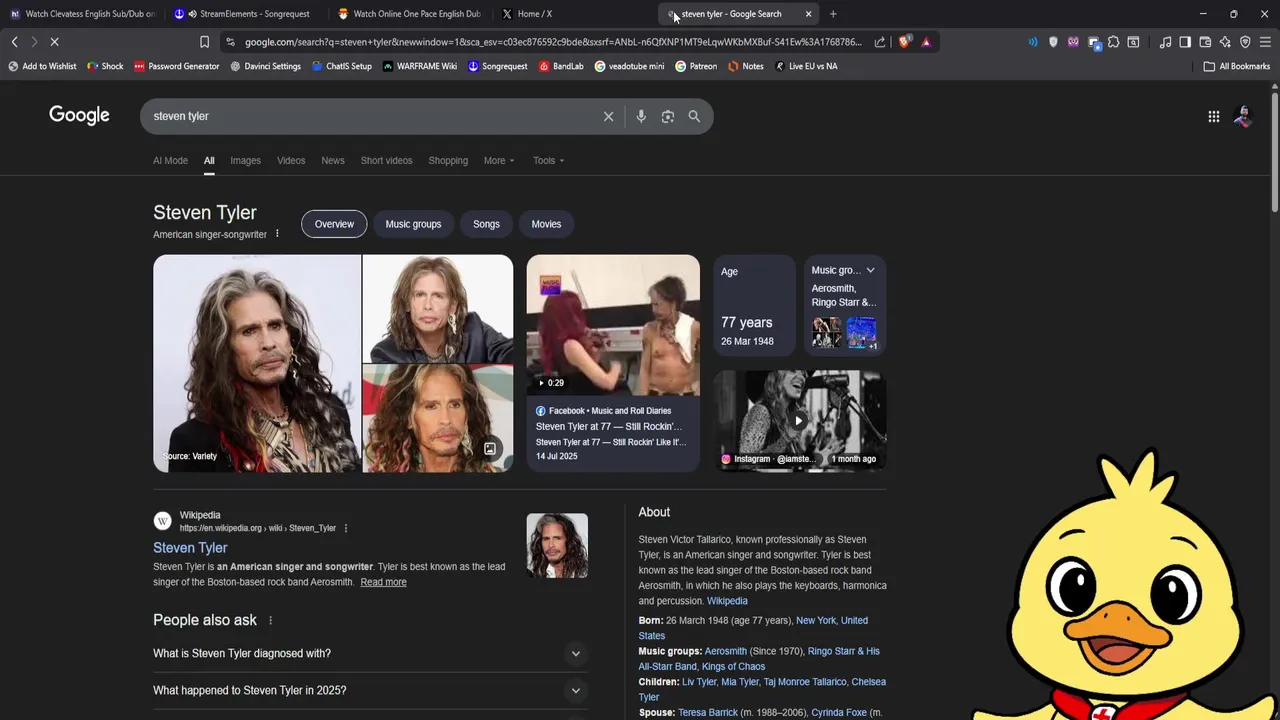Search by image with the camera lens icon
The height and width of the screenshot is (720, 1280).
pyautogui.click(x=668, y=116)
